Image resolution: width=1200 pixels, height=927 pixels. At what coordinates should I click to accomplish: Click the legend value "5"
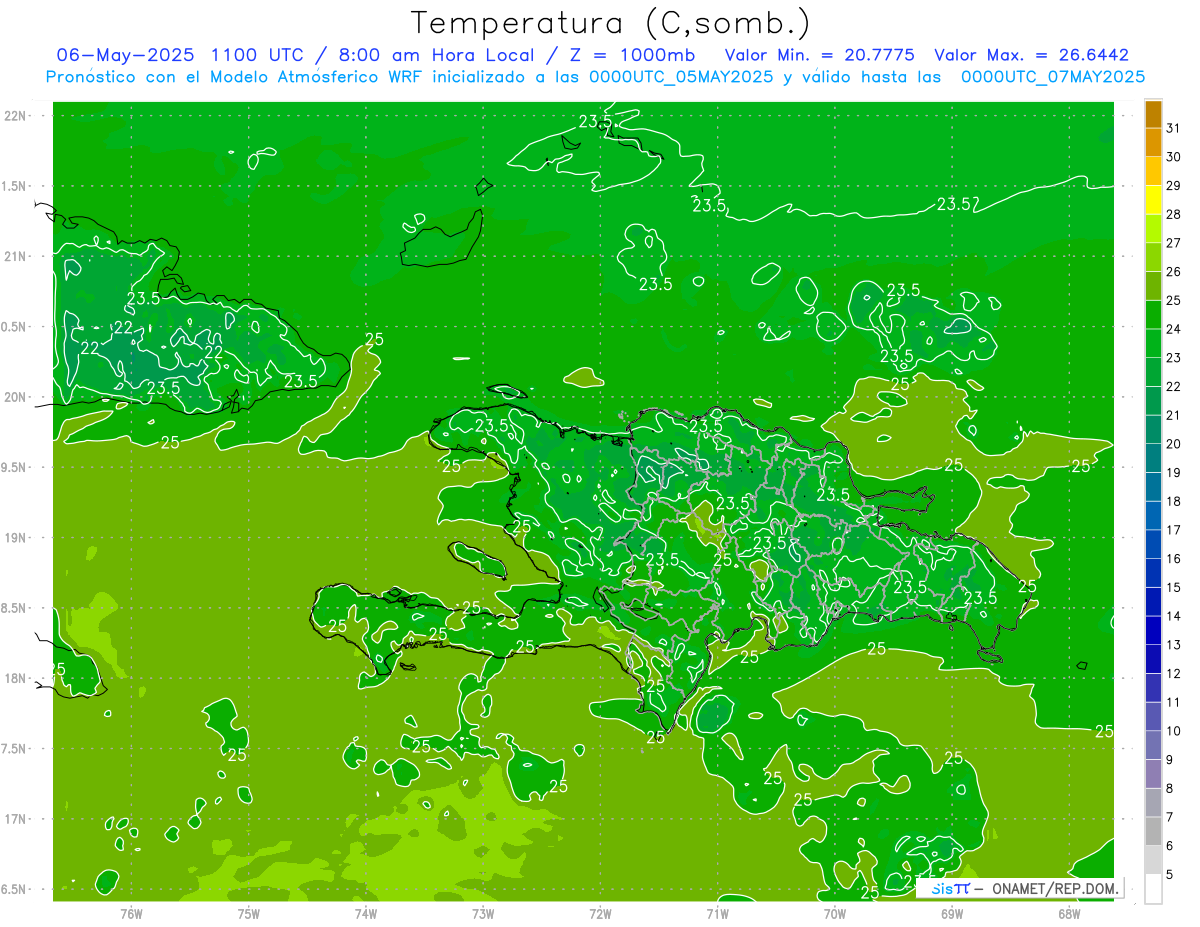click(1170, 874)
